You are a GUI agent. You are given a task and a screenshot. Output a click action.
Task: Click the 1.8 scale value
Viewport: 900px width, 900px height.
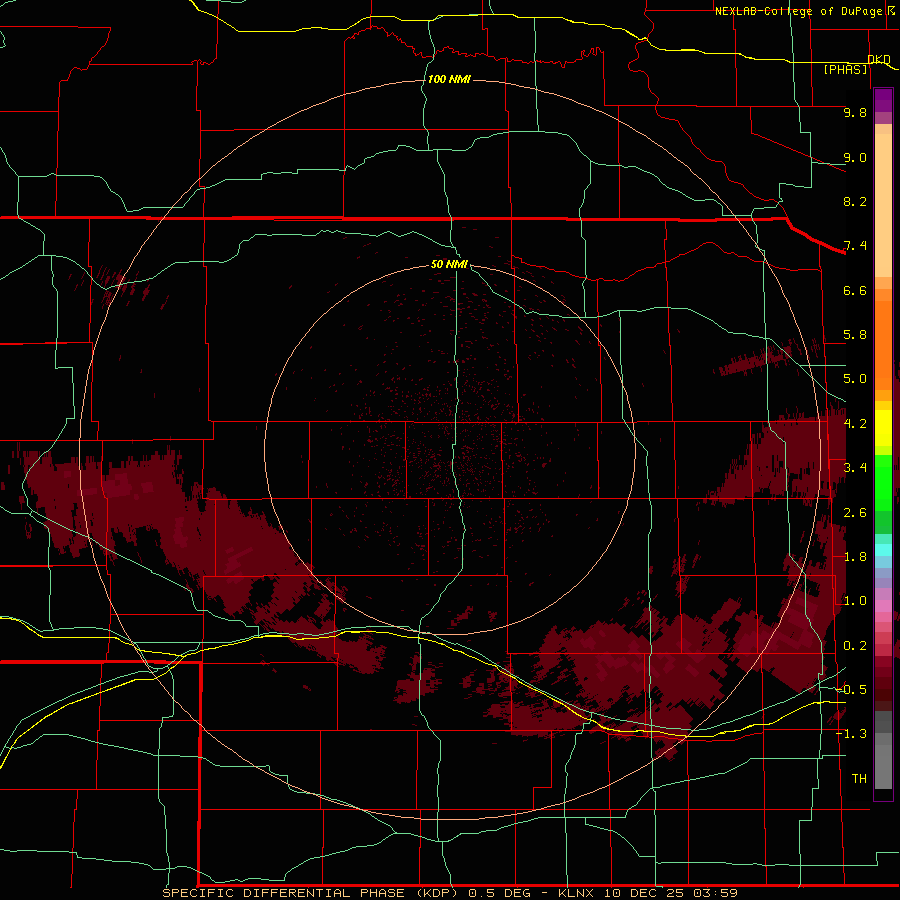(855, 557)
